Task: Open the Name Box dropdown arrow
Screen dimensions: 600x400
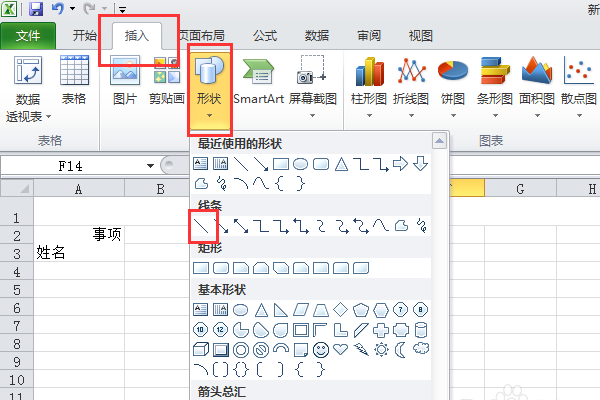Action: click(150, 166)
